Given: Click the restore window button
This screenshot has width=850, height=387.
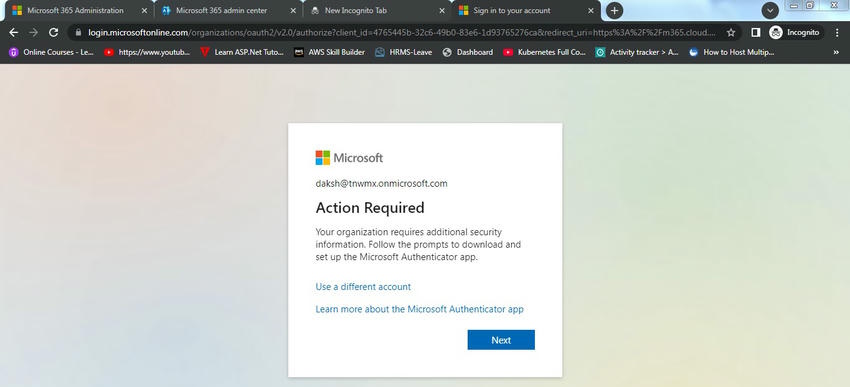Looking at the screenshot, I should tap(810, 5).
